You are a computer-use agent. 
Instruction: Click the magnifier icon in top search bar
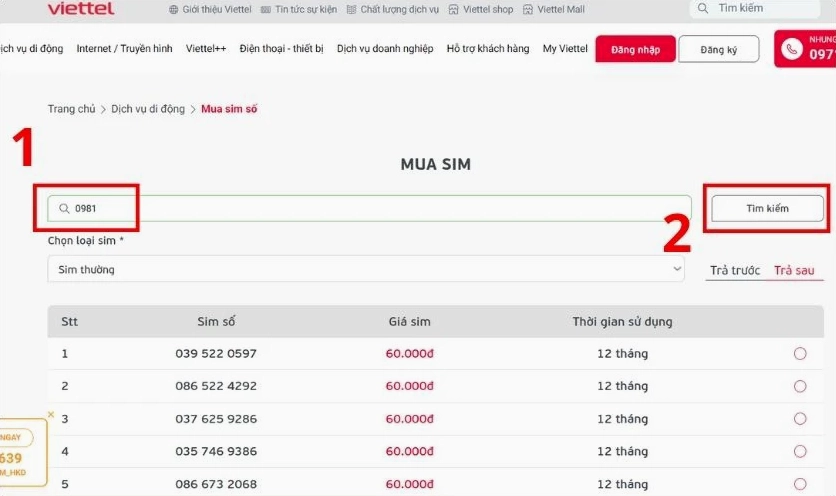(x=703, y=9)
